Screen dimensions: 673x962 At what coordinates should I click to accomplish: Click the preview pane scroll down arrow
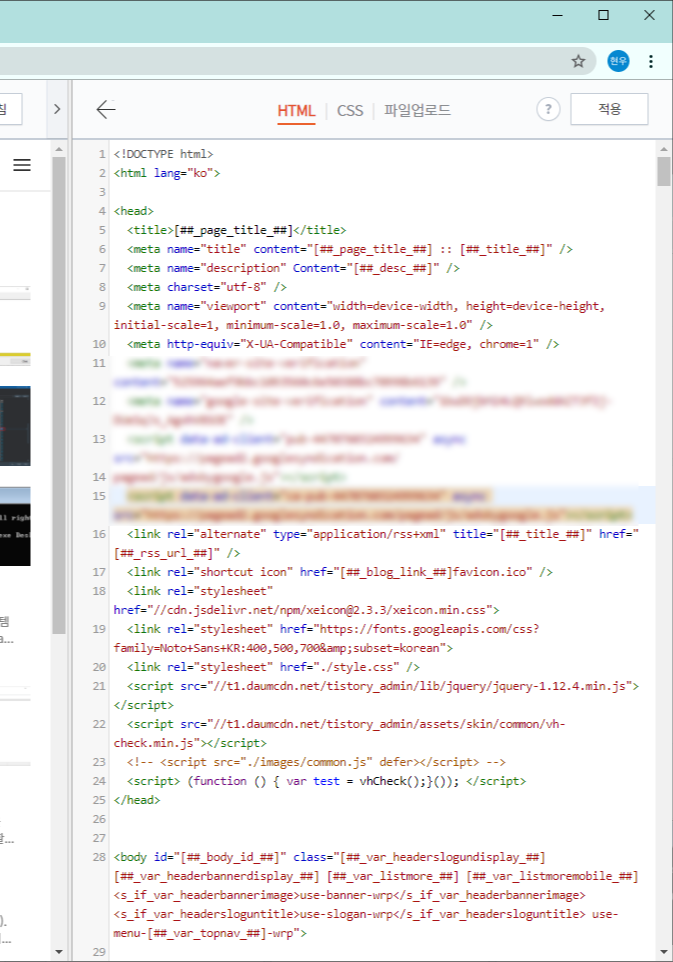pyautogui.click(x=58, y=952)
